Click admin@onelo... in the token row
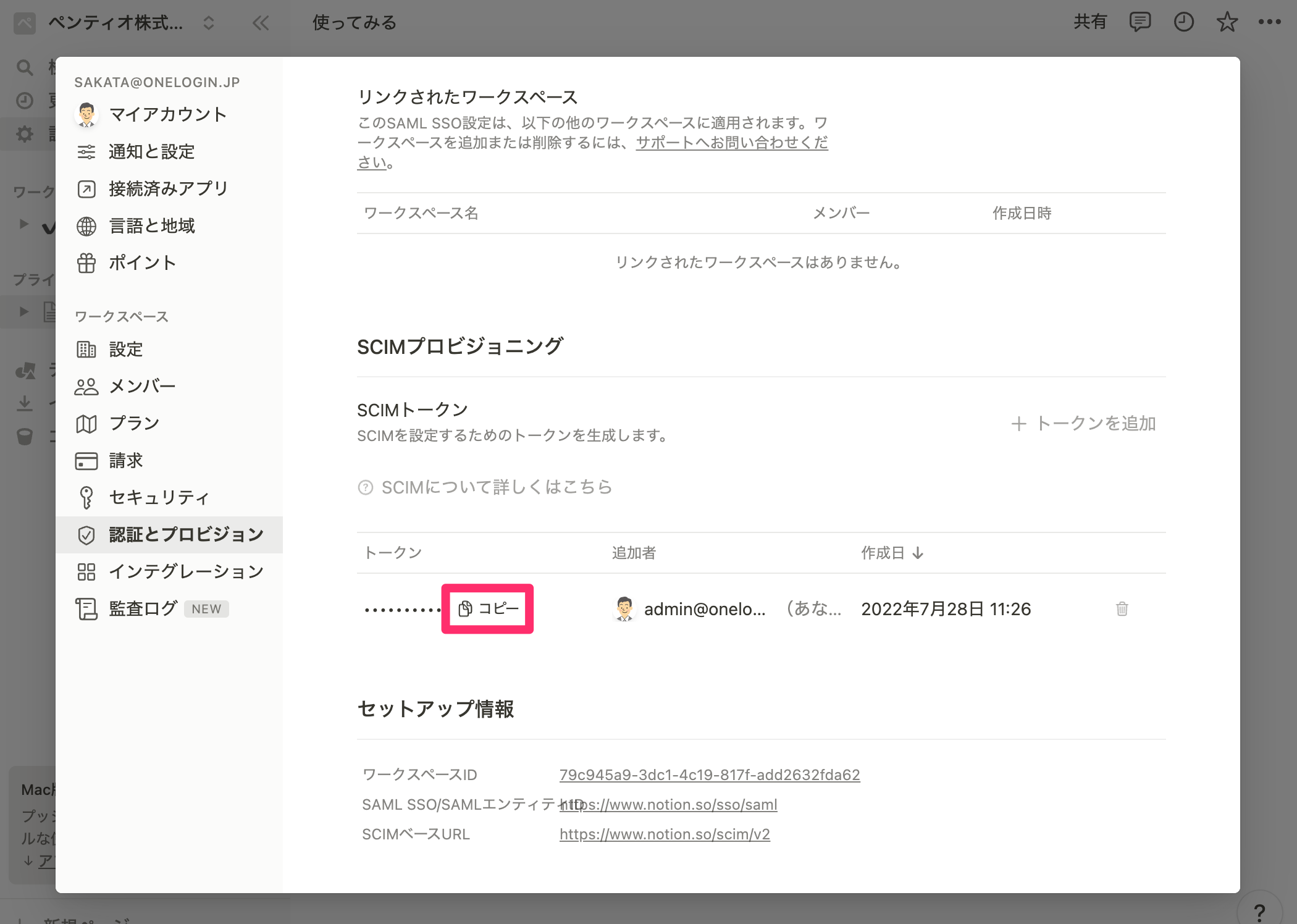 [705, 609]
